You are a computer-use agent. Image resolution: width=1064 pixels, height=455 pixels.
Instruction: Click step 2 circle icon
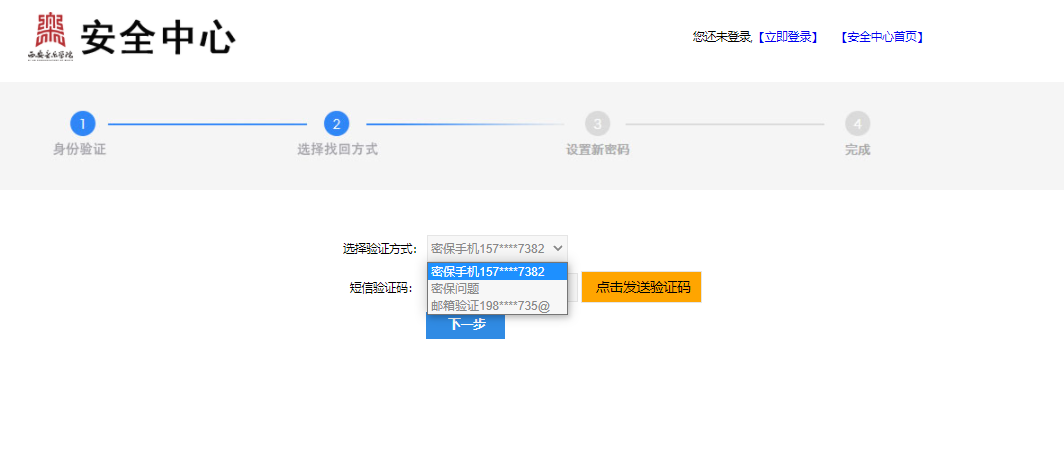337,124
